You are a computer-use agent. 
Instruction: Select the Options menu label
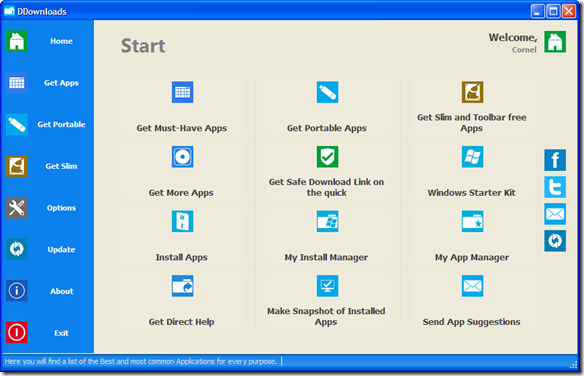pyautogui.click(x=61, y=208)
